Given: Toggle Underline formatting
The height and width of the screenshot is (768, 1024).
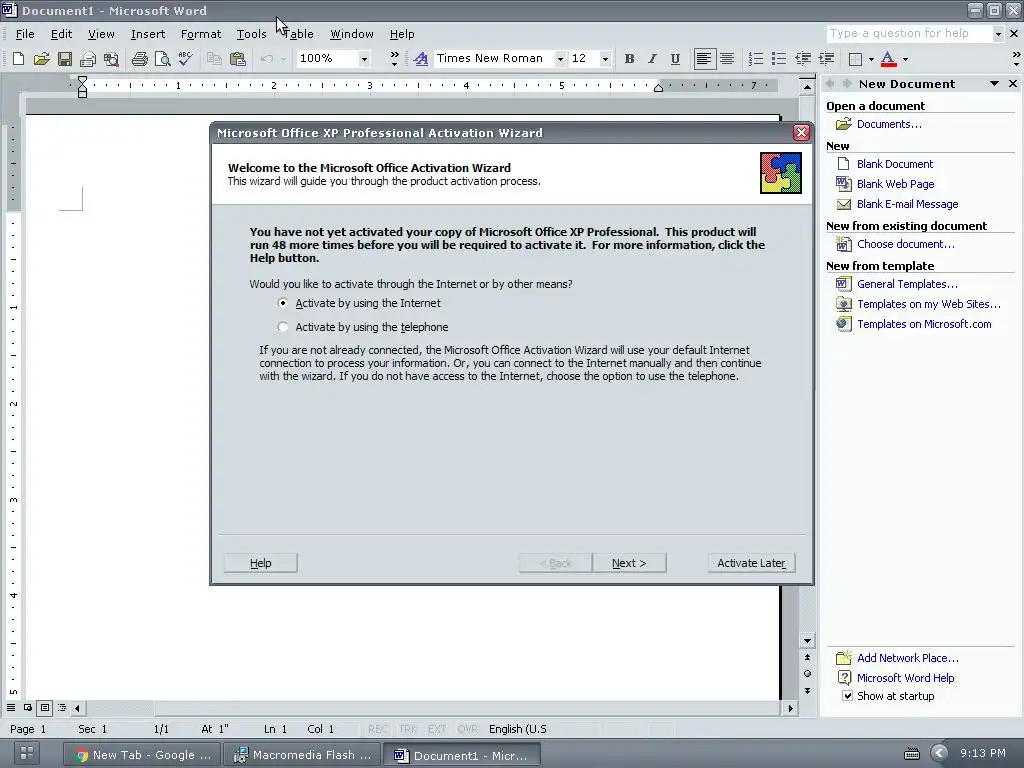Looking at the screenshot, I should click(675, 59).
